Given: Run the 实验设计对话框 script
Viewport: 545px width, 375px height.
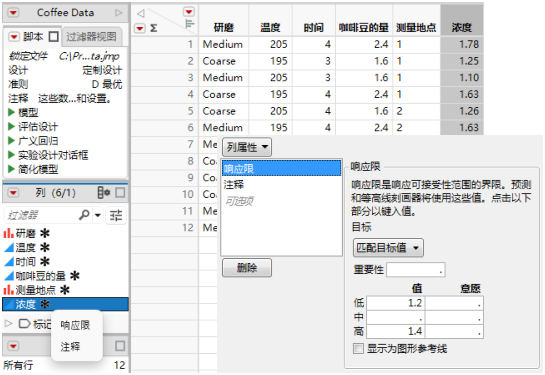Looking at the screenshot, I should point(11,155).
